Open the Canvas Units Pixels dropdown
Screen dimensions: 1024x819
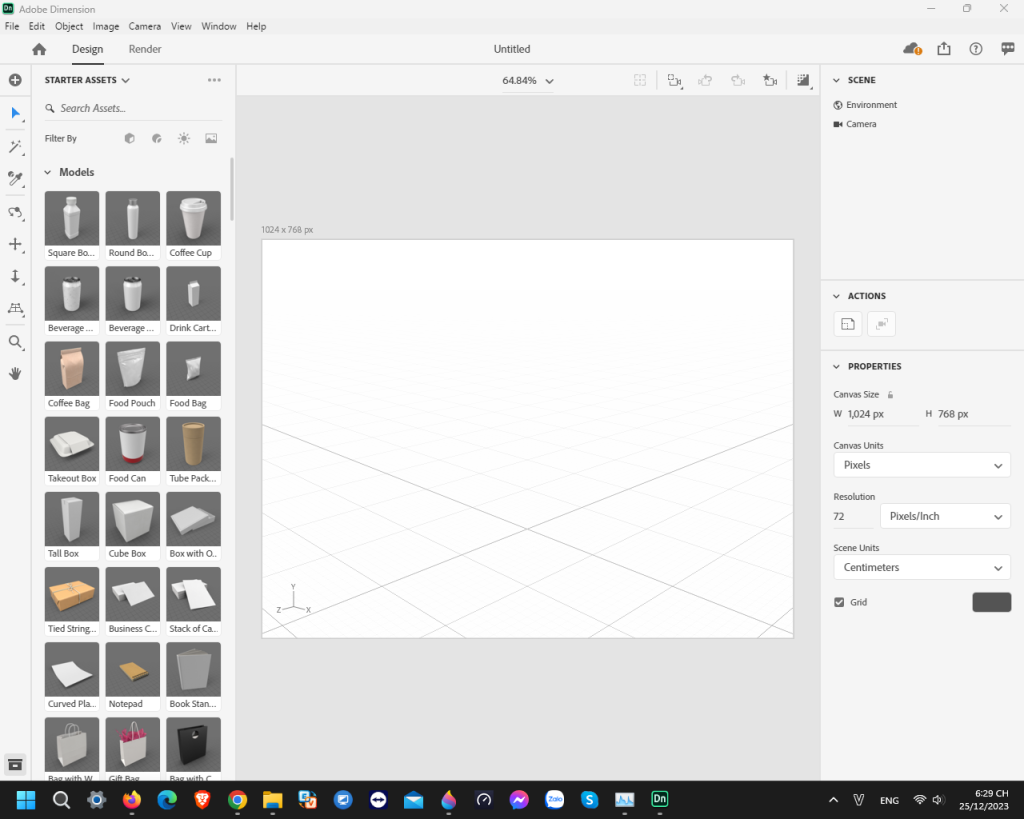point(922,465)
